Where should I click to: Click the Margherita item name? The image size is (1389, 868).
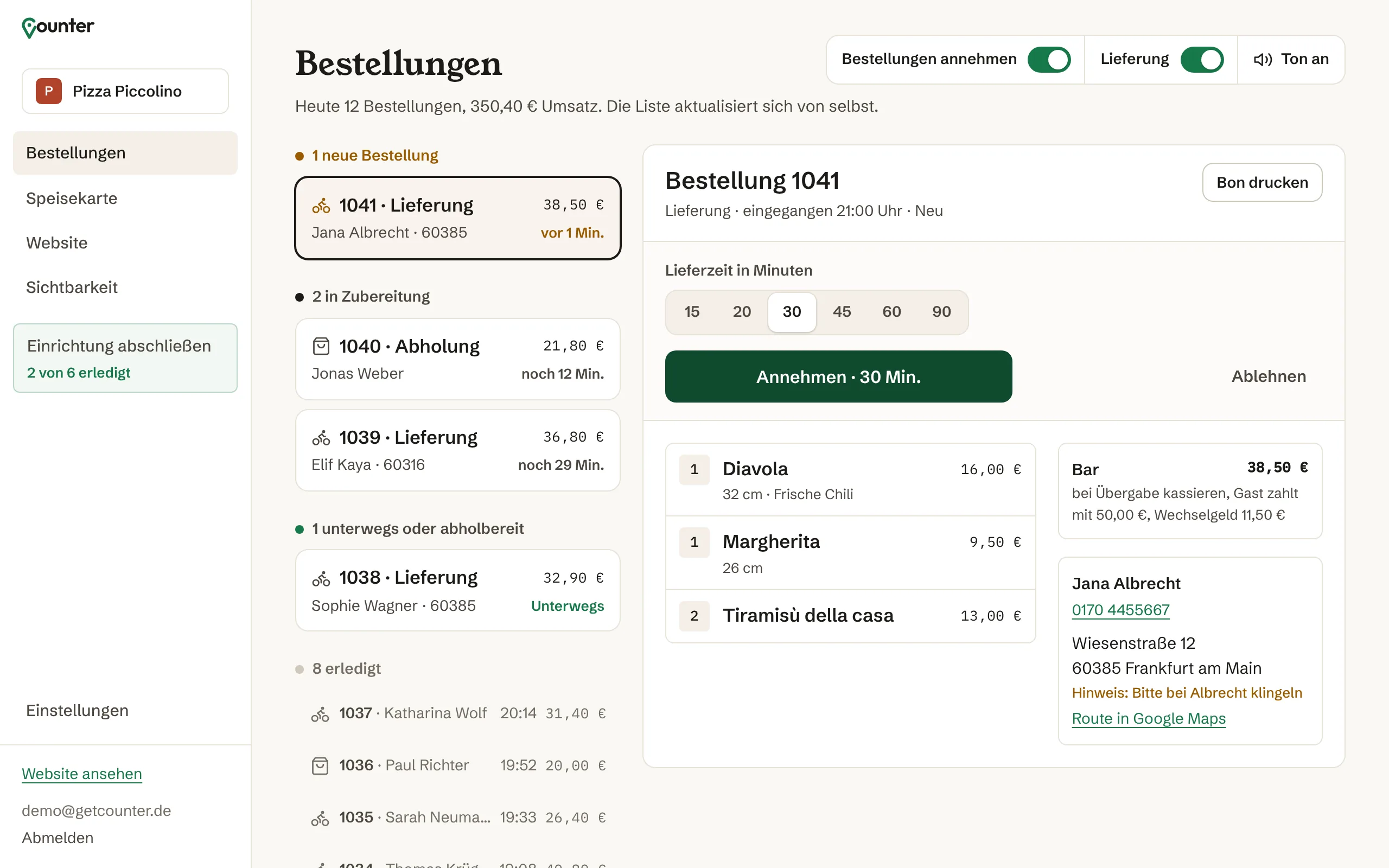(x=771, y=542)
